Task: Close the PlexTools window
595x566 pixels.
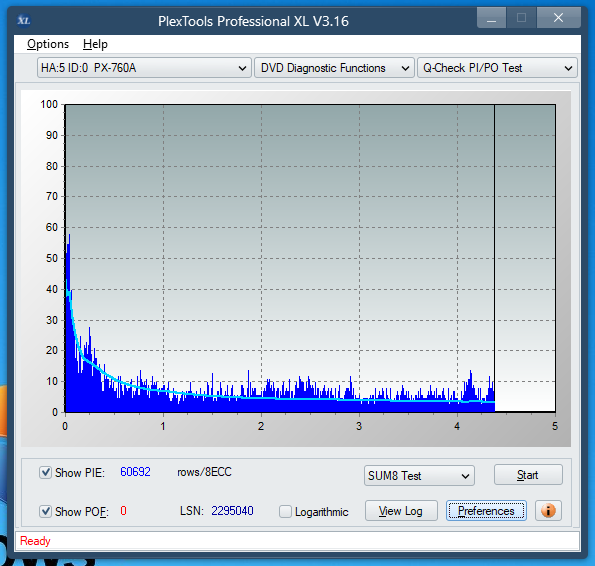Action: (x=559, y=18)
